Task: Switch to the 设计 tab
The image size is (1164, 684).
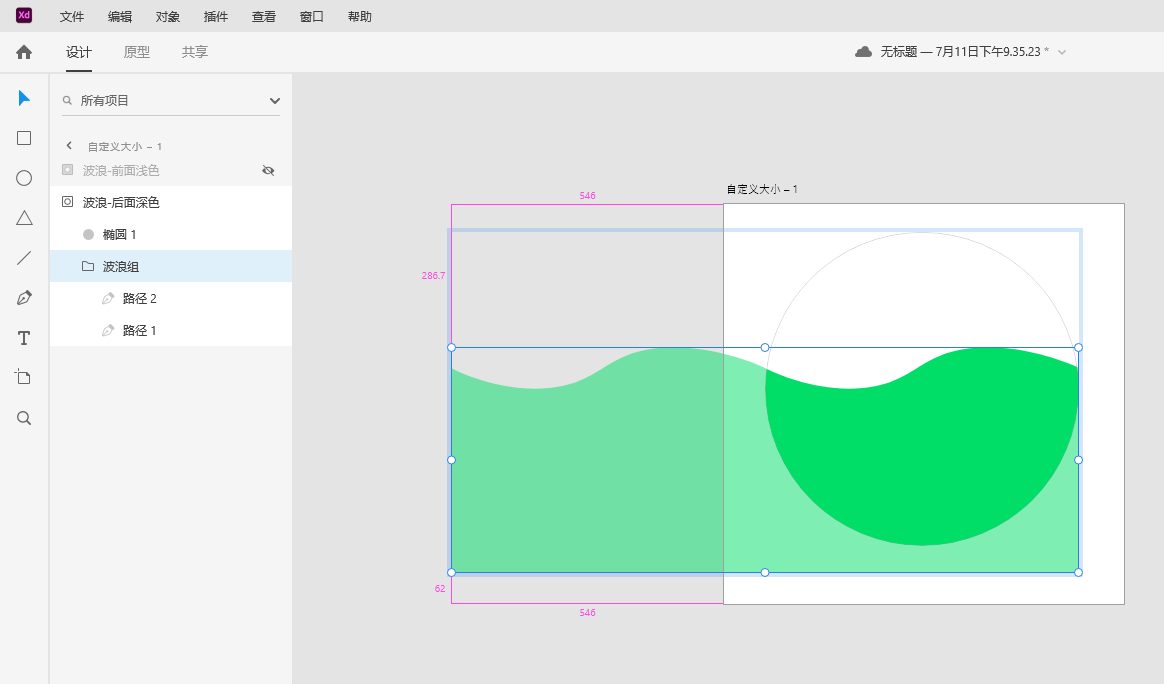Action: pyautogui.click(x=79, y=52)
